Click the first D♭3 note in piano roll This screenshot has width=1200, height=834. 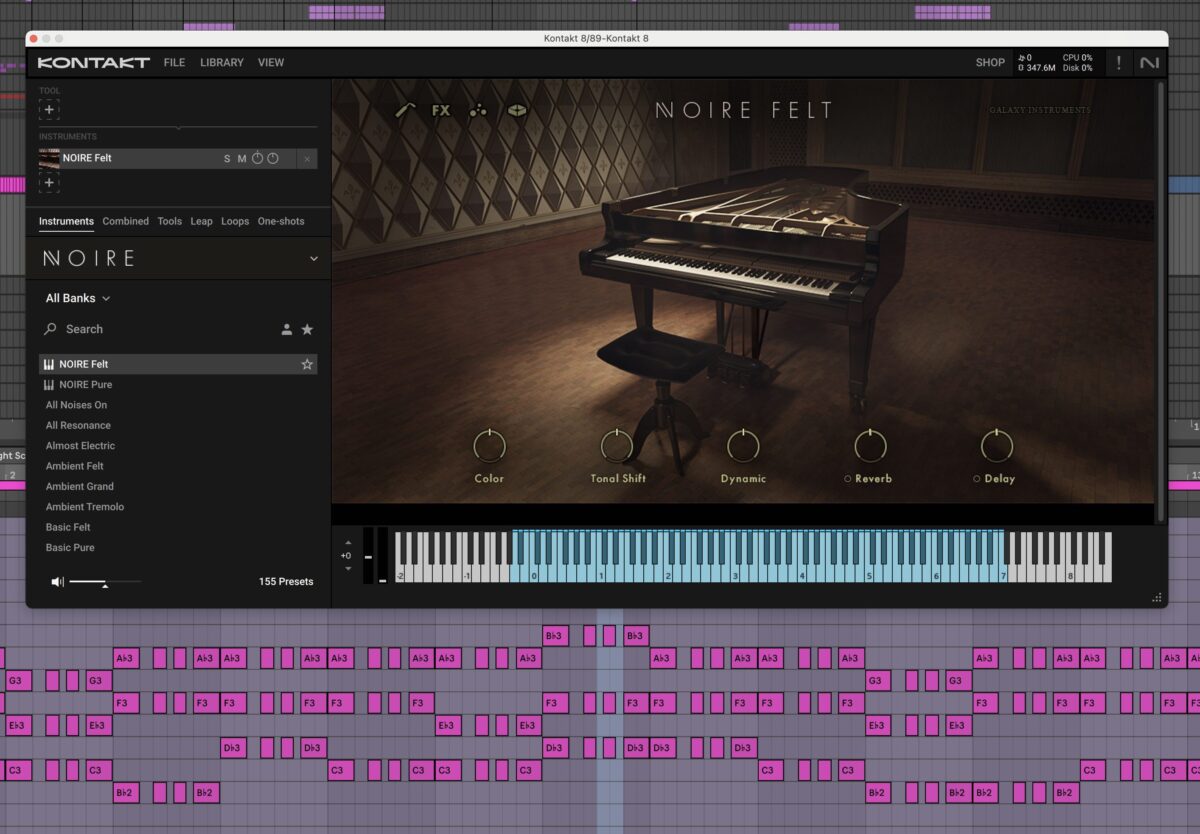click(233, 748)
